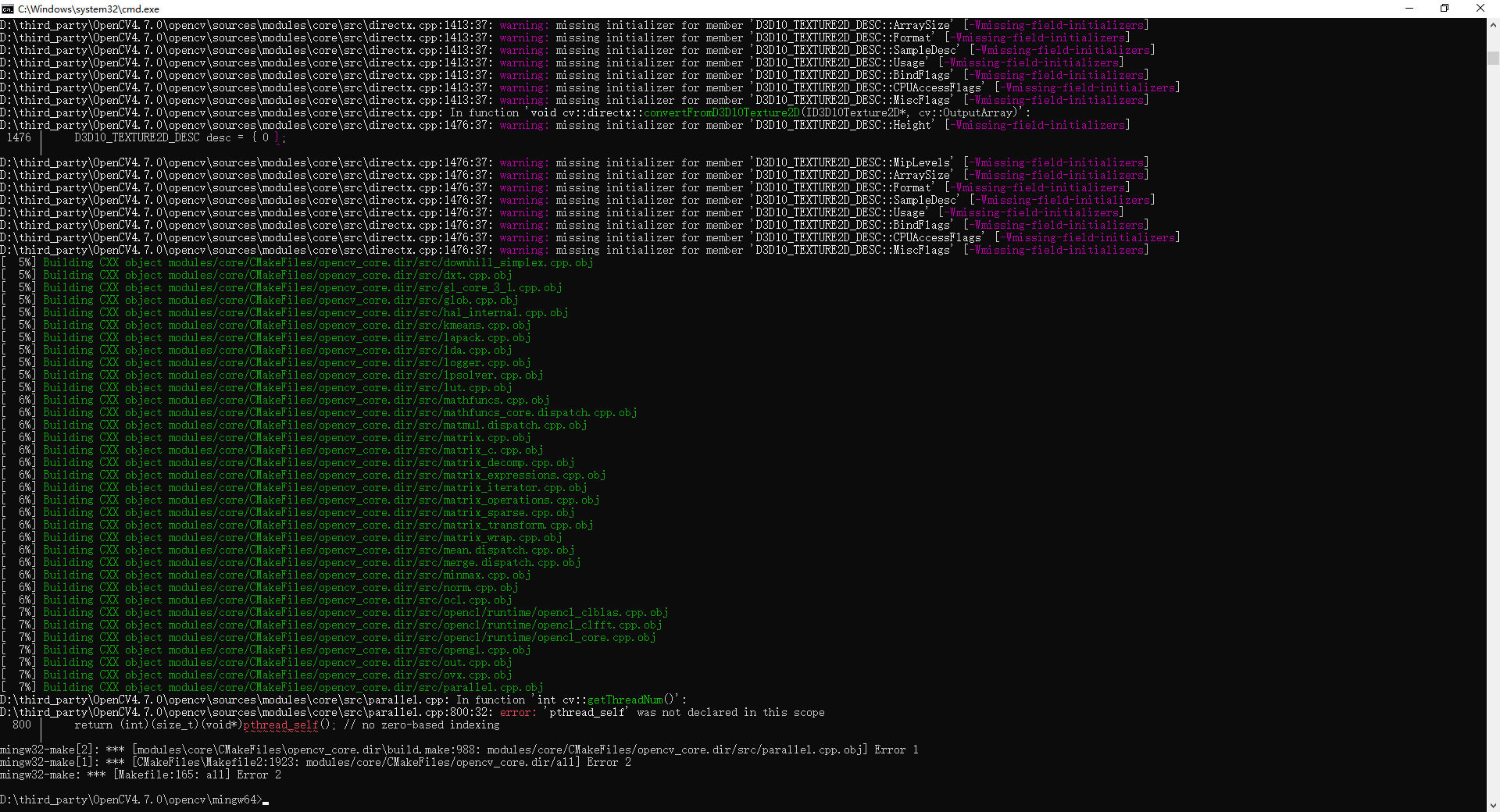Click the 'mingw32-make[2]' Error 1 line
1500x812 pixels.
(x=459, y=750)
